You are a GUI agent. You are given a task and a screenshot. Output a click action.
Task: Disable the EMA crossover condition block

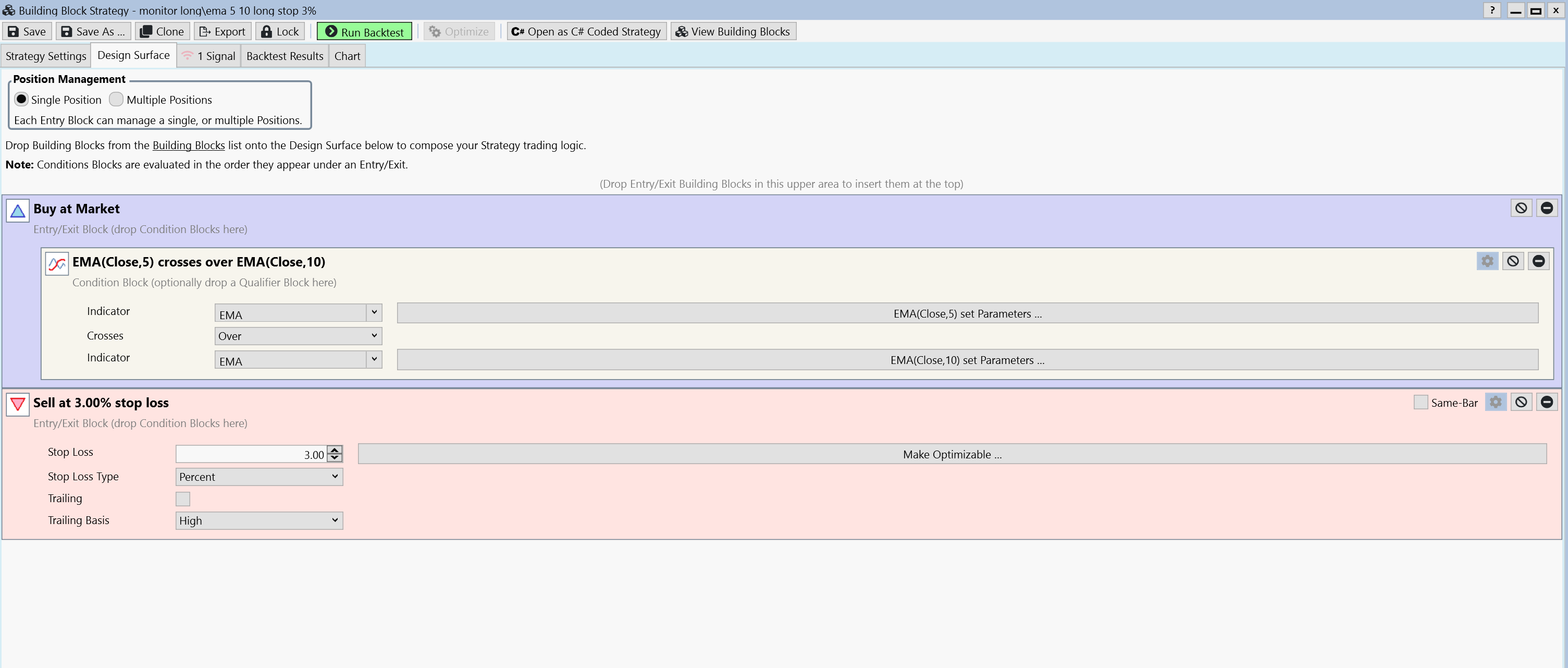click(x=1513, y=261)
